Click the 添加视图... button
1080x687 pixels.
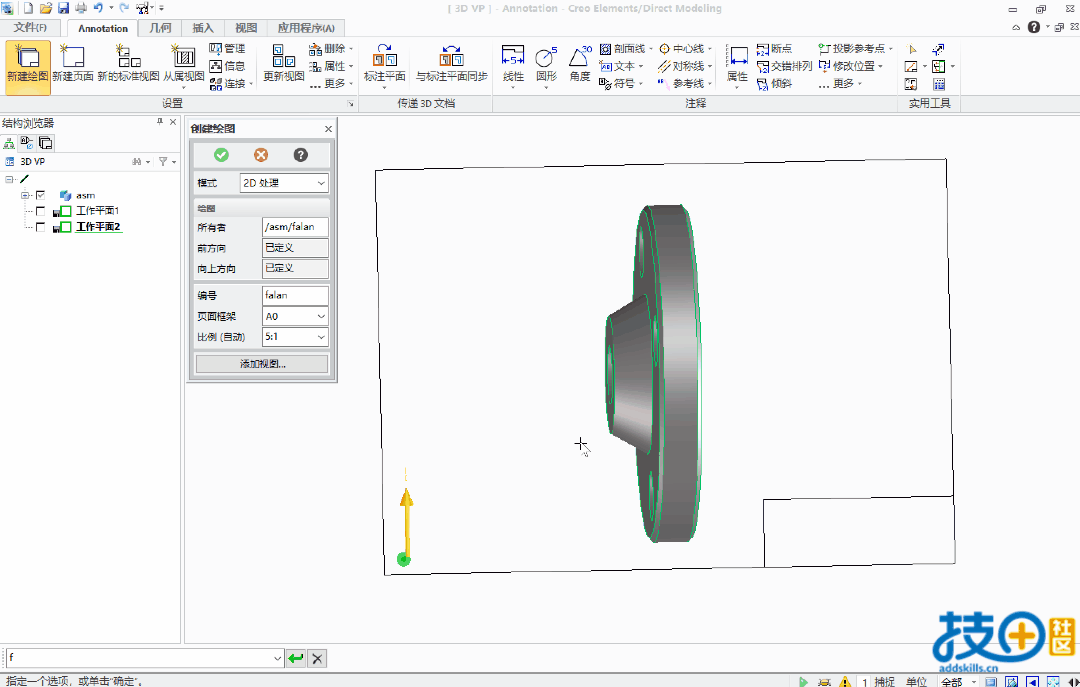[x=262, y=364]
